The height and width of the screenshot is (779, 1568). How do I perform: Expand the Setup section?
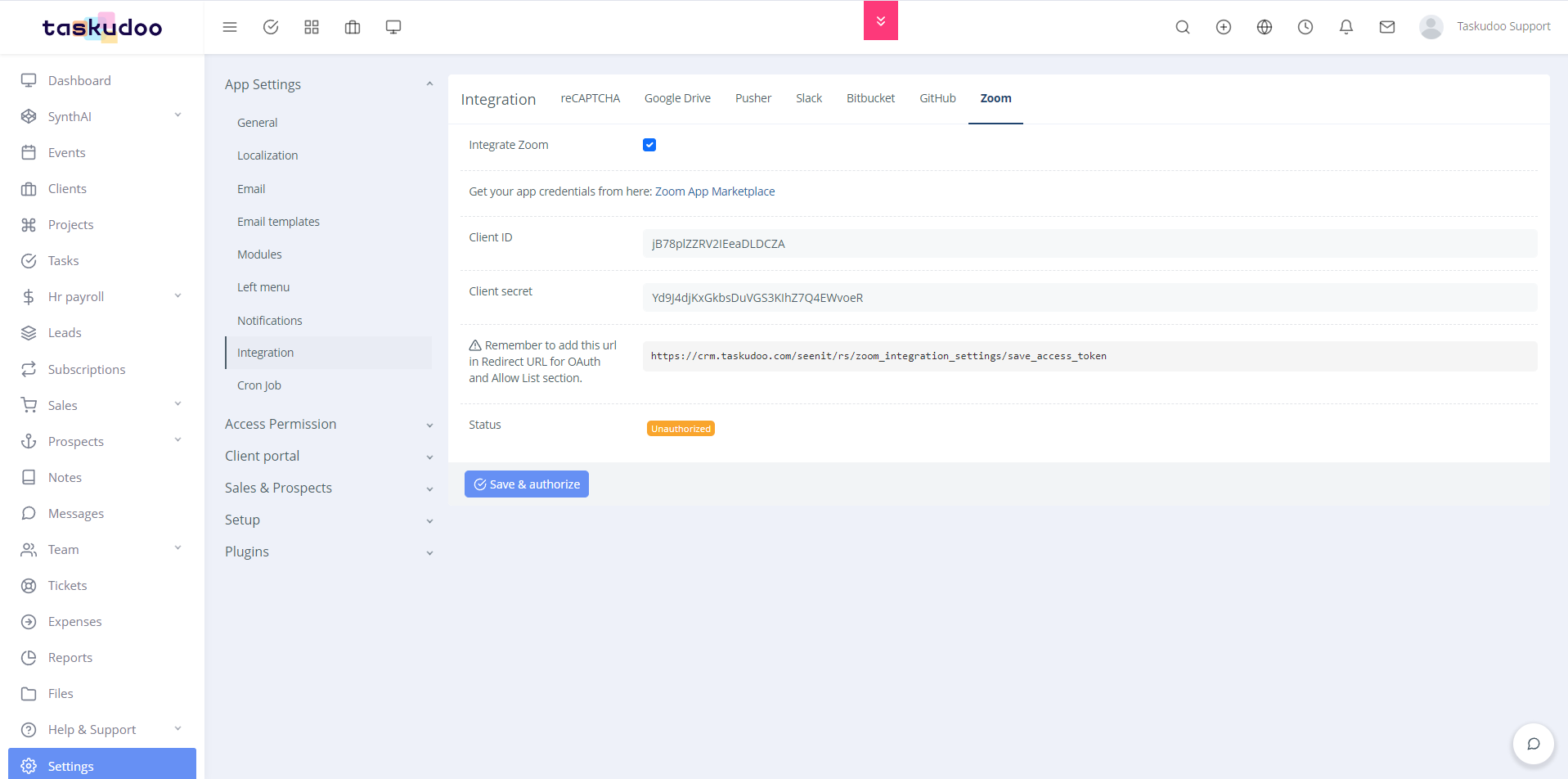[x=329, y=520]
